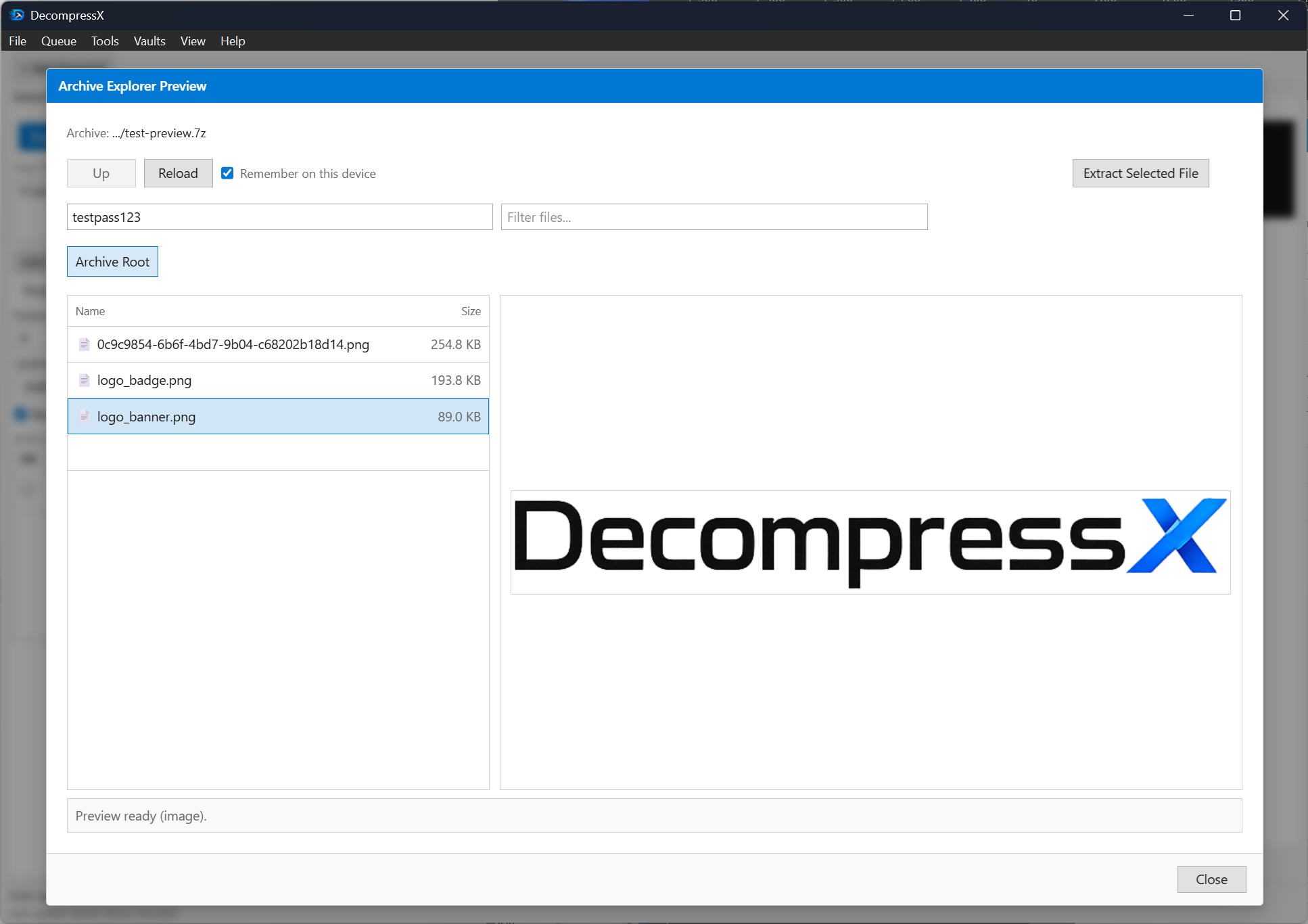The height and width of the screenshot is (924, 1308).
Task: Click the 193.8 KB size value
Action: point(456,380)
